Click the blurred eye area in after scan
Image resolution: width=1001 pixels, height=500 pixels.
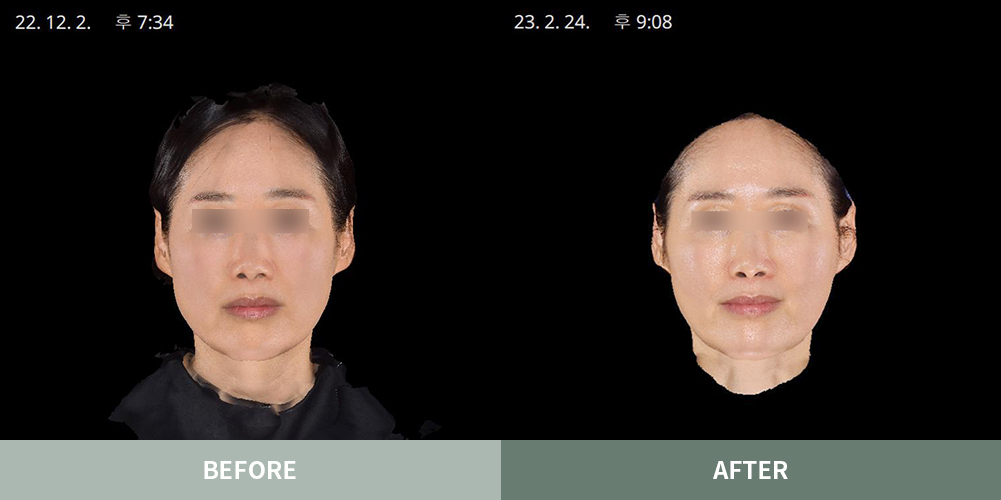[751, 220]
